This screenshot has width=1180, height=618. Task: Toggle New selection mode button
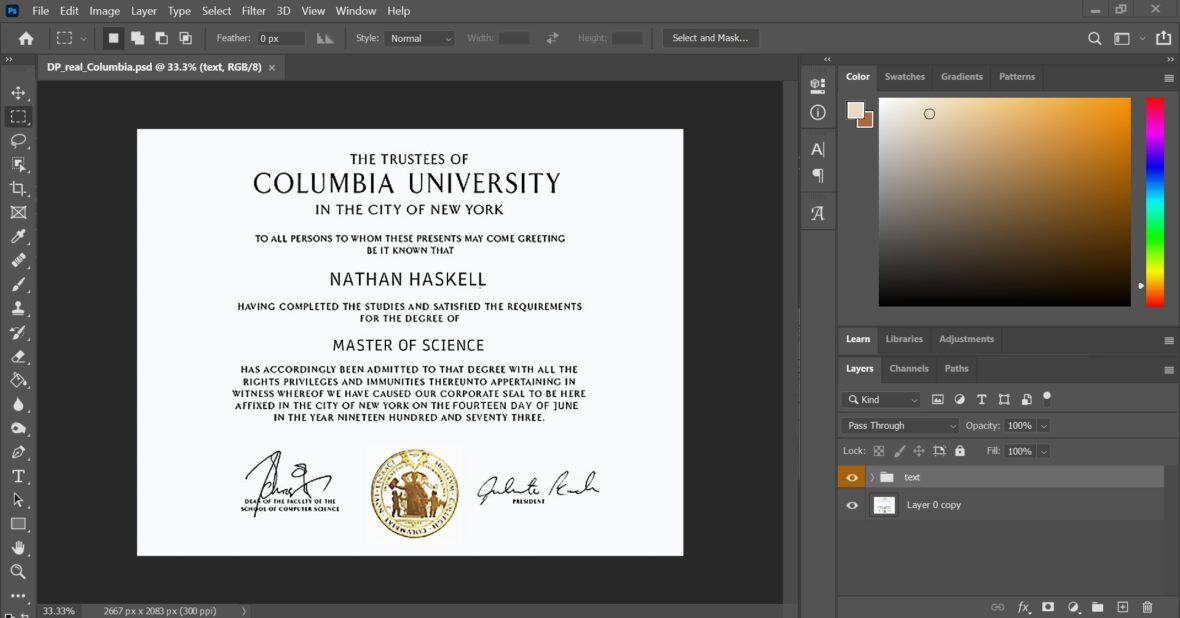113,38
